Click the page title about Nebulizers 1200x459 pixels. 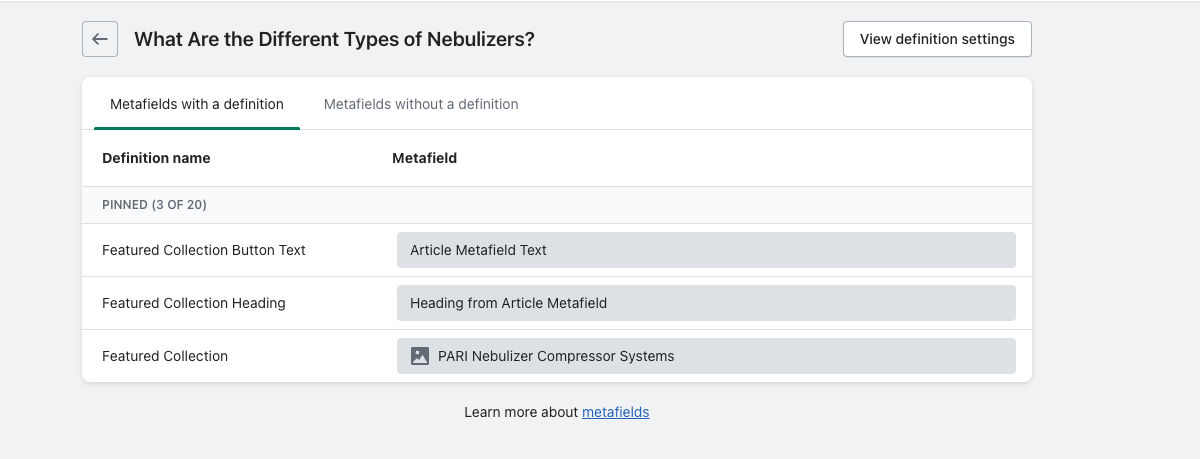334,39
